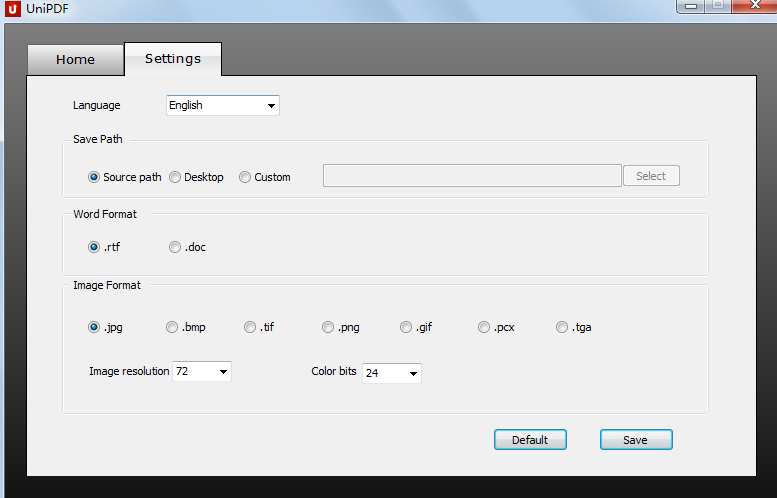Open the Settings tab
Screen dimensions: 777x498
(x=173, y=58)
